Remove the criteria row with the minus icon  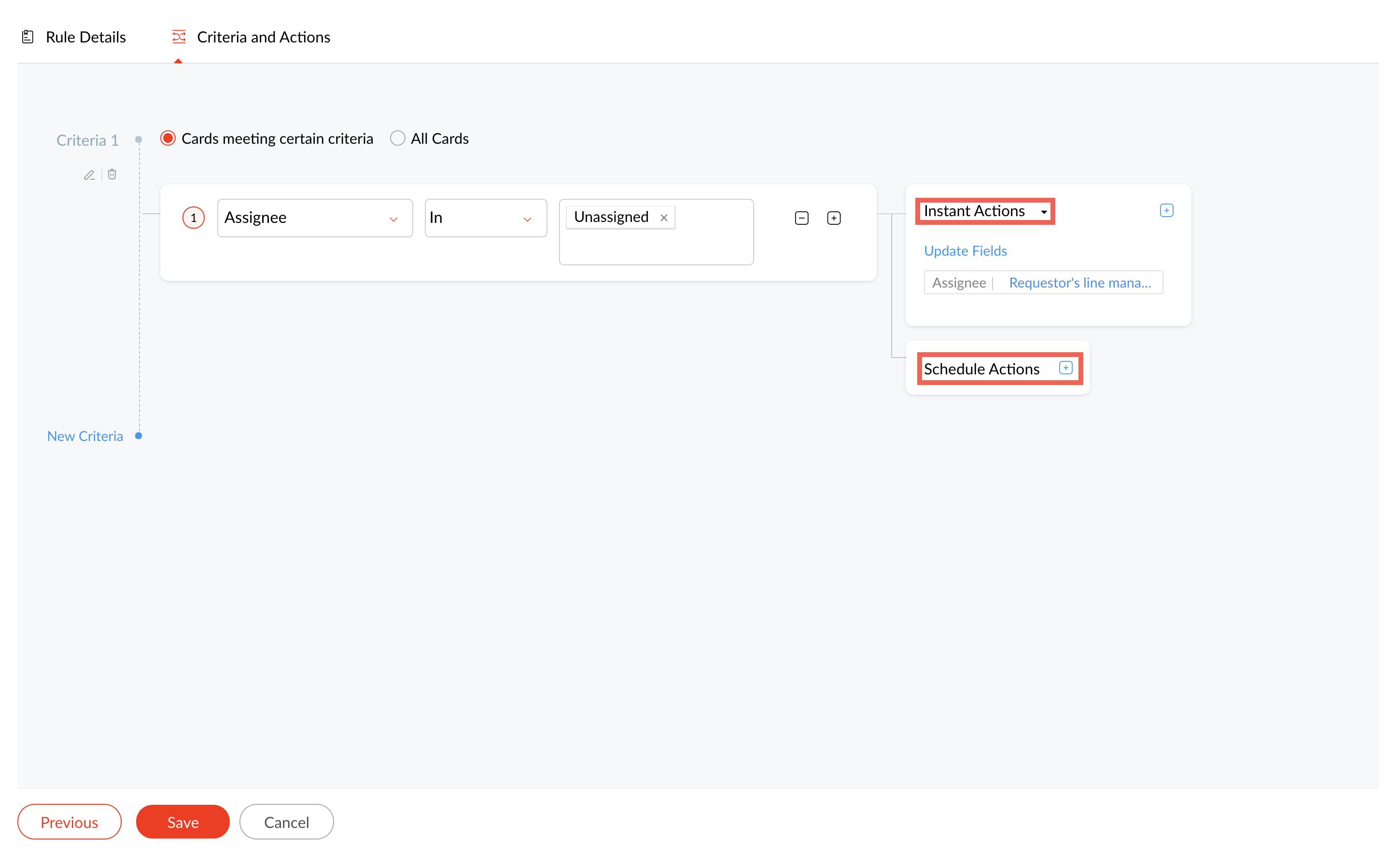[801, 218]
